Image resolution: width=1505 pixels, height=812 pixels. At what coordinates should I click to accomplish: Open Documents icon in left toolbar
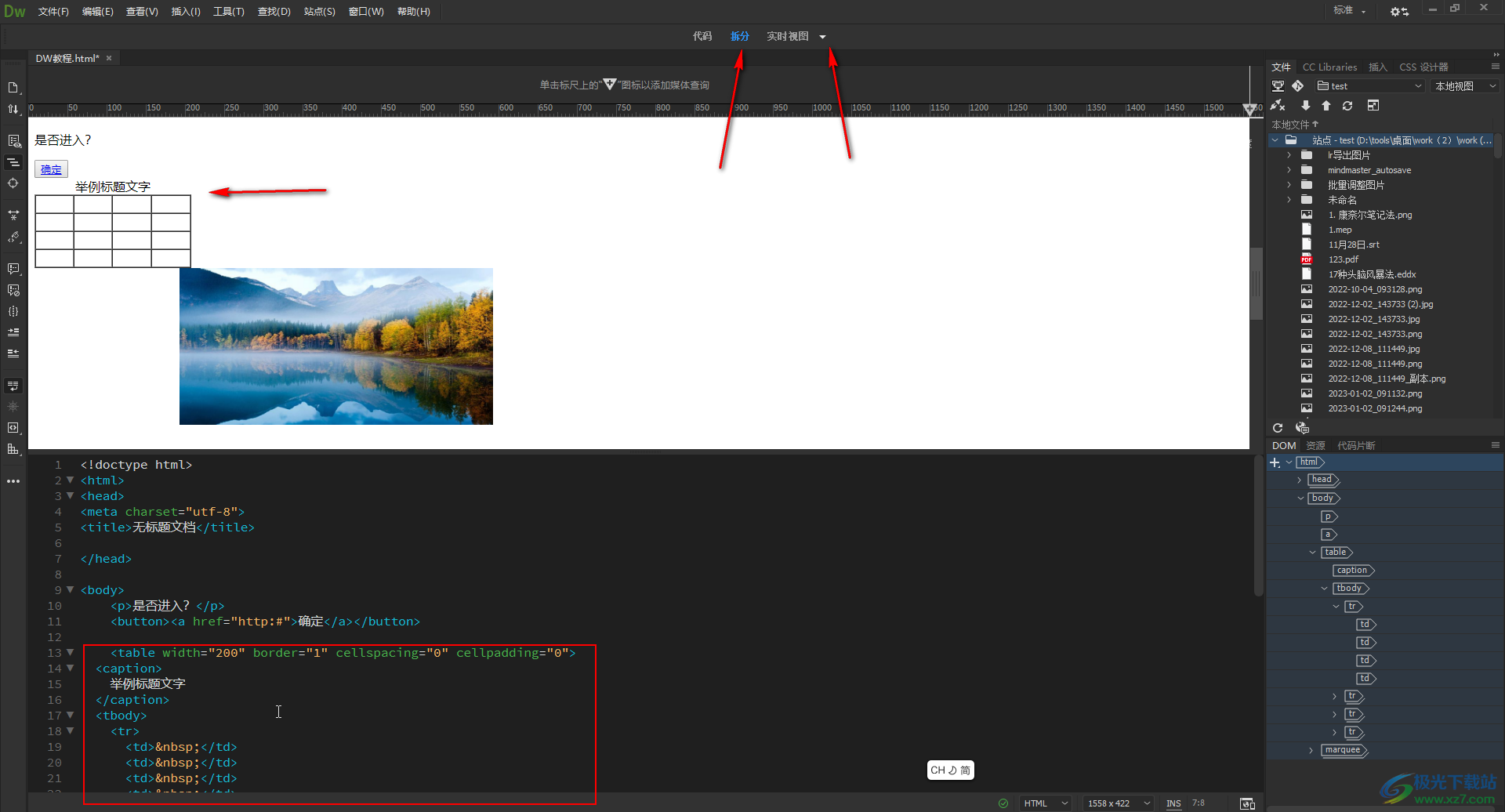point(13,88)
